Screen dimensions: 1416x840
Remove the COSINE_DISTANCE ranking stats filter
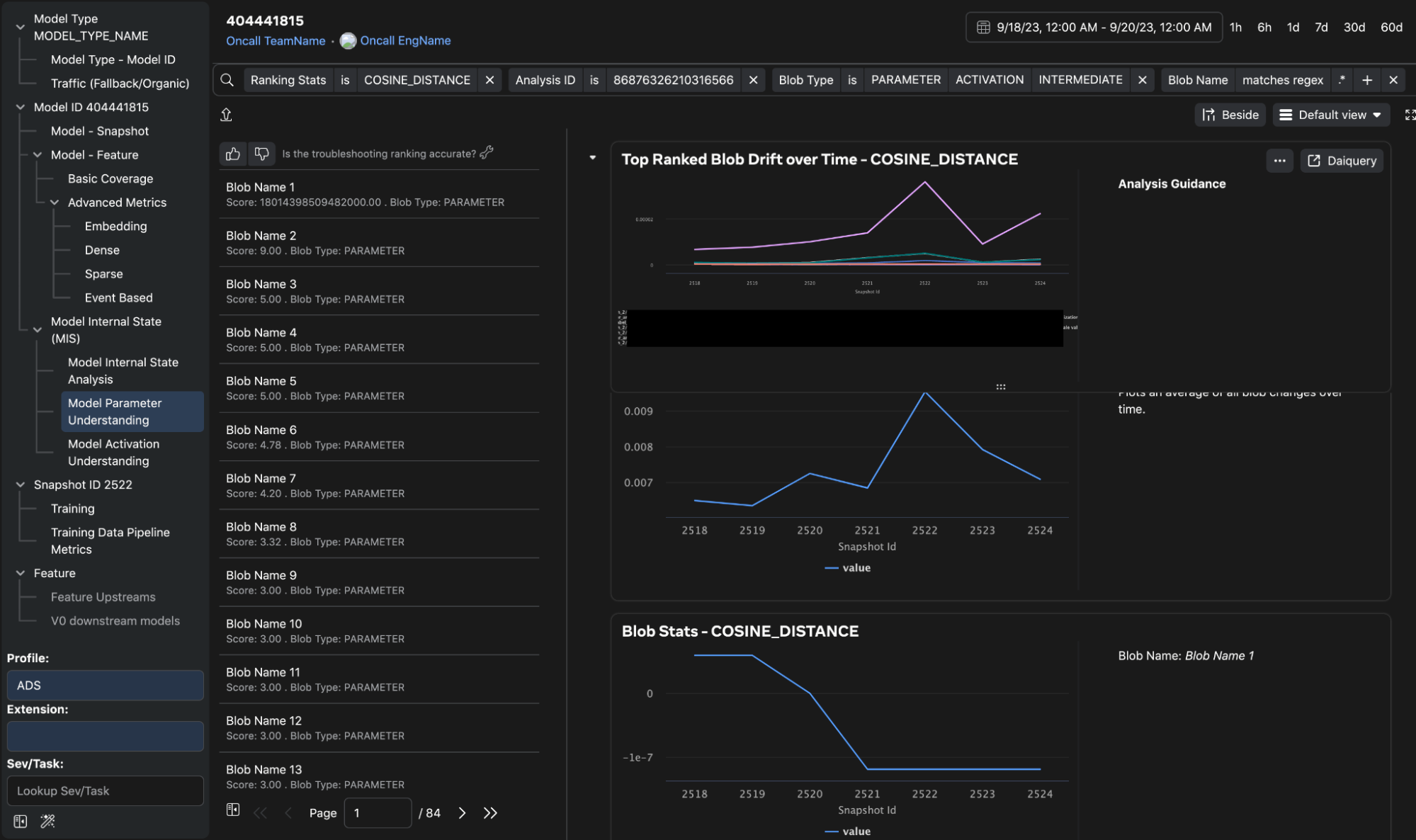coord(489,80)
